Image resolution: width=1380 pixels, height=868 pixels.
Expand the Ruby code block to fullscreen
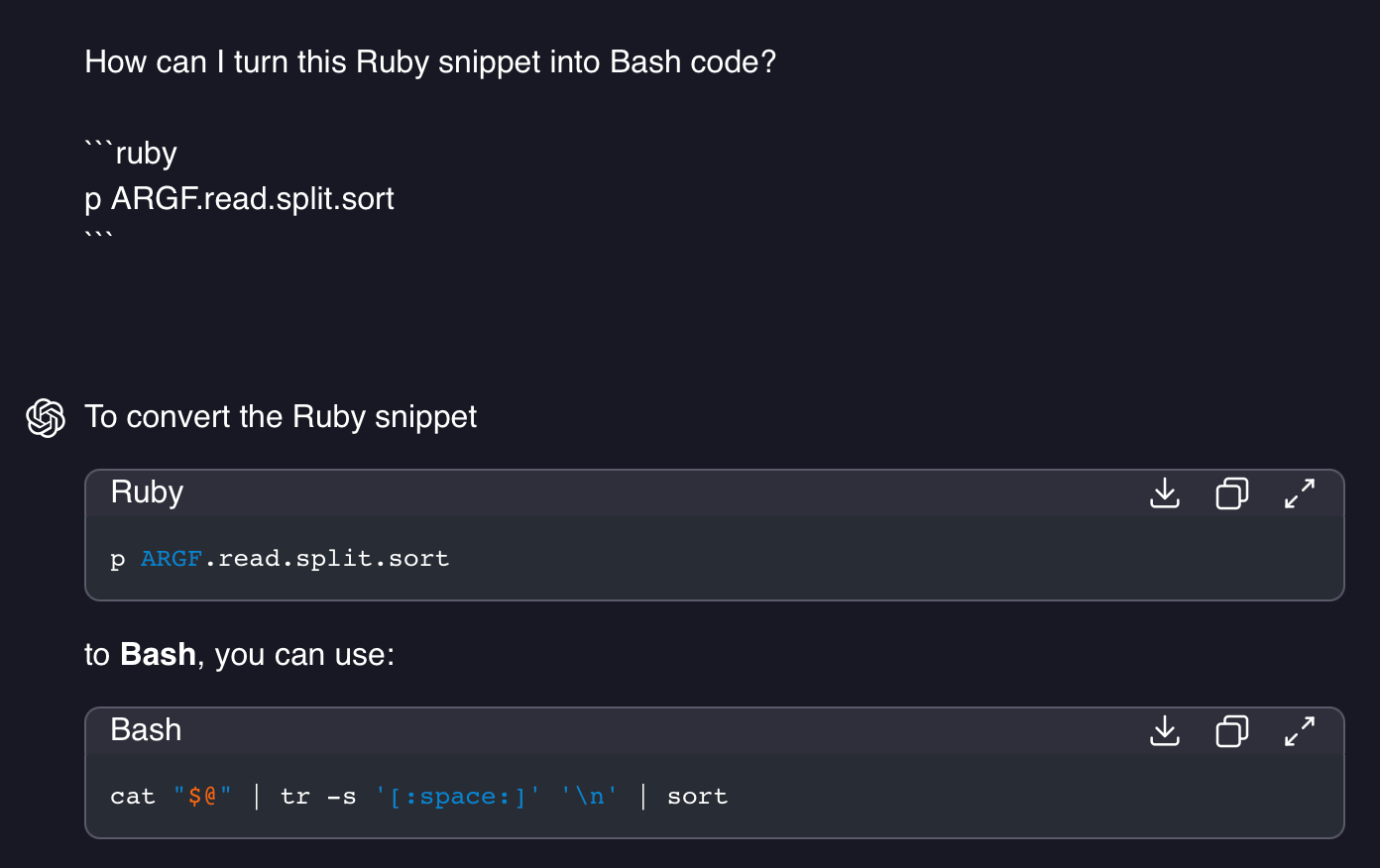pos(1300,492)
